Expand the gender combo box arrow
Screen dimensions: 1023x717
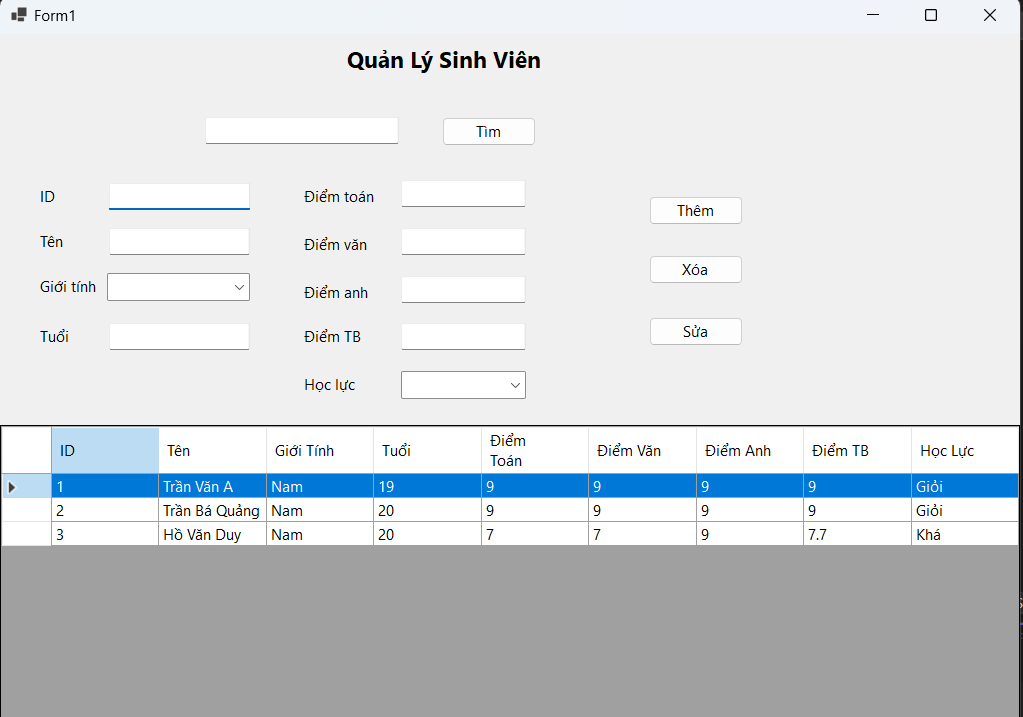240,287
